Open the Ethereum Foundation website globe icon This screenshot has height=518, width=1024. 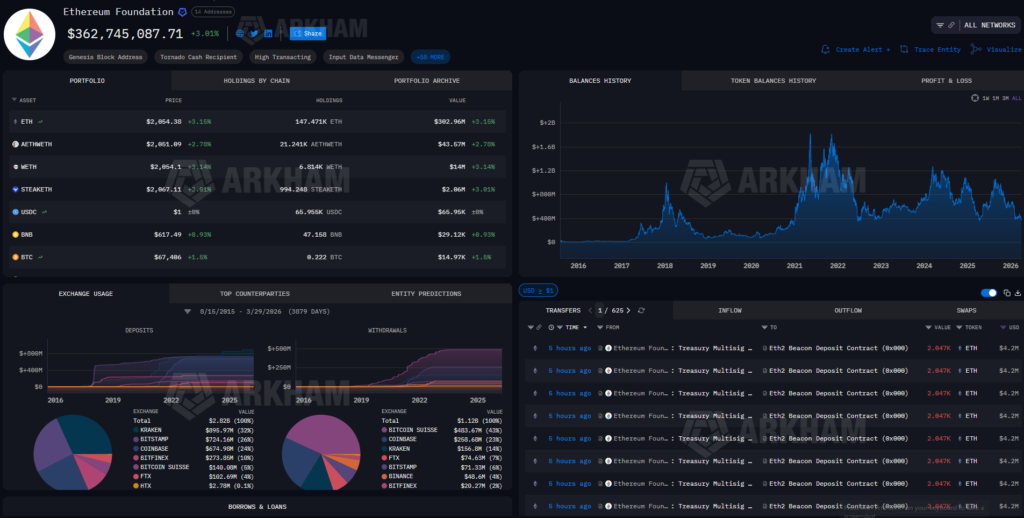240,33
